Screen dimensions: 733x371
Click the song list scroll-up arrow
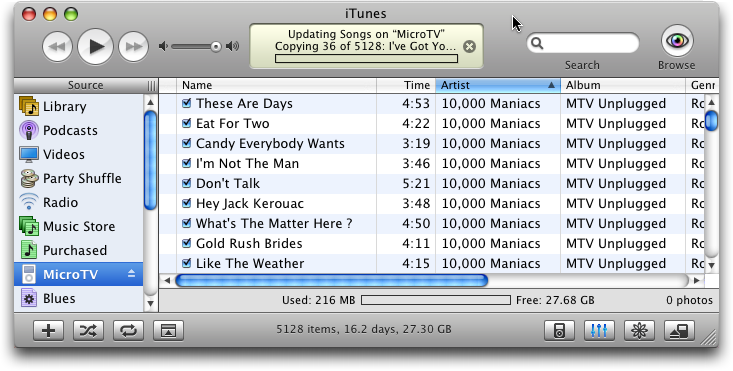tap(711, 102)
